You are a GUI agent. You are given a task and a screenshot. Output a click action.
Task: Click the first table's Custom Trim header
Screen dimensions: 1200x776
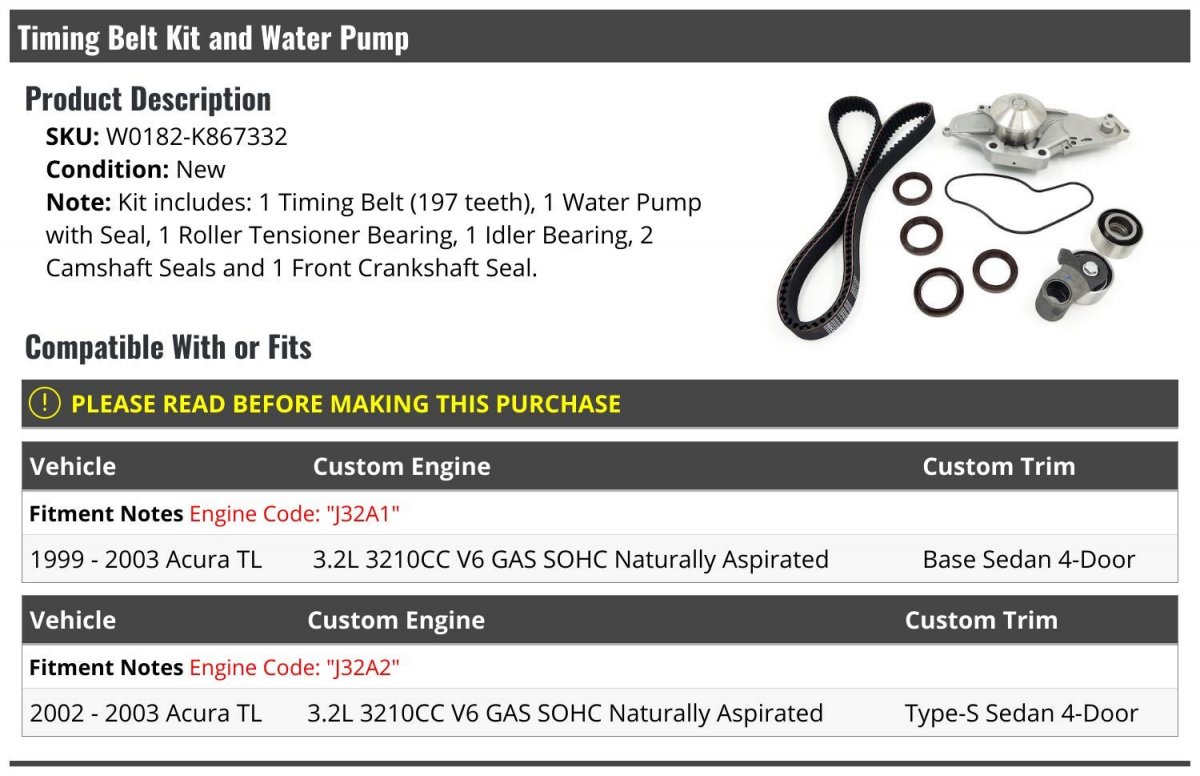(999, 467)
